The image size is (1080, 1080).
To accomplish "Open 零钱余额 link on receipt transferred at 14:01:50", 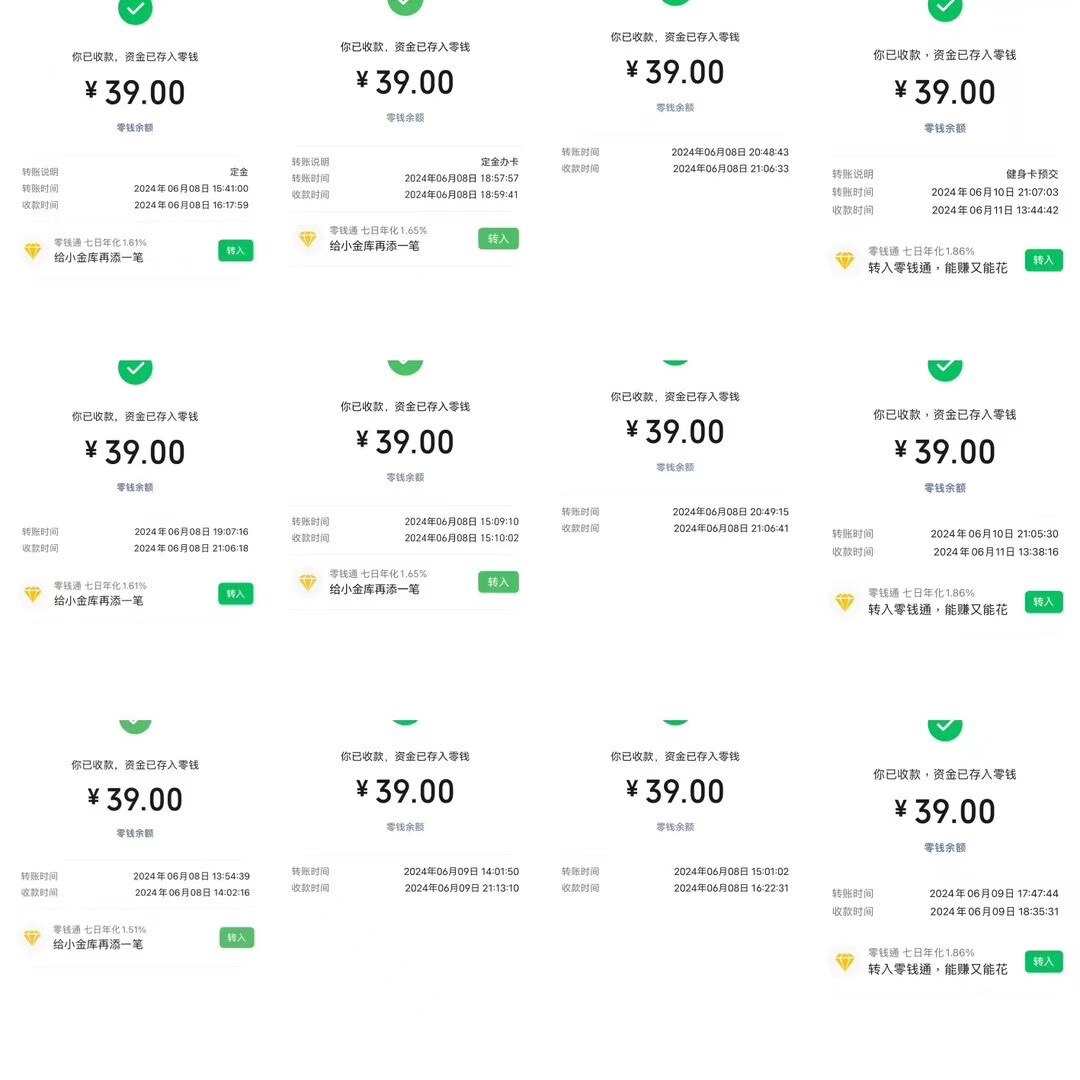I will 405,827.
